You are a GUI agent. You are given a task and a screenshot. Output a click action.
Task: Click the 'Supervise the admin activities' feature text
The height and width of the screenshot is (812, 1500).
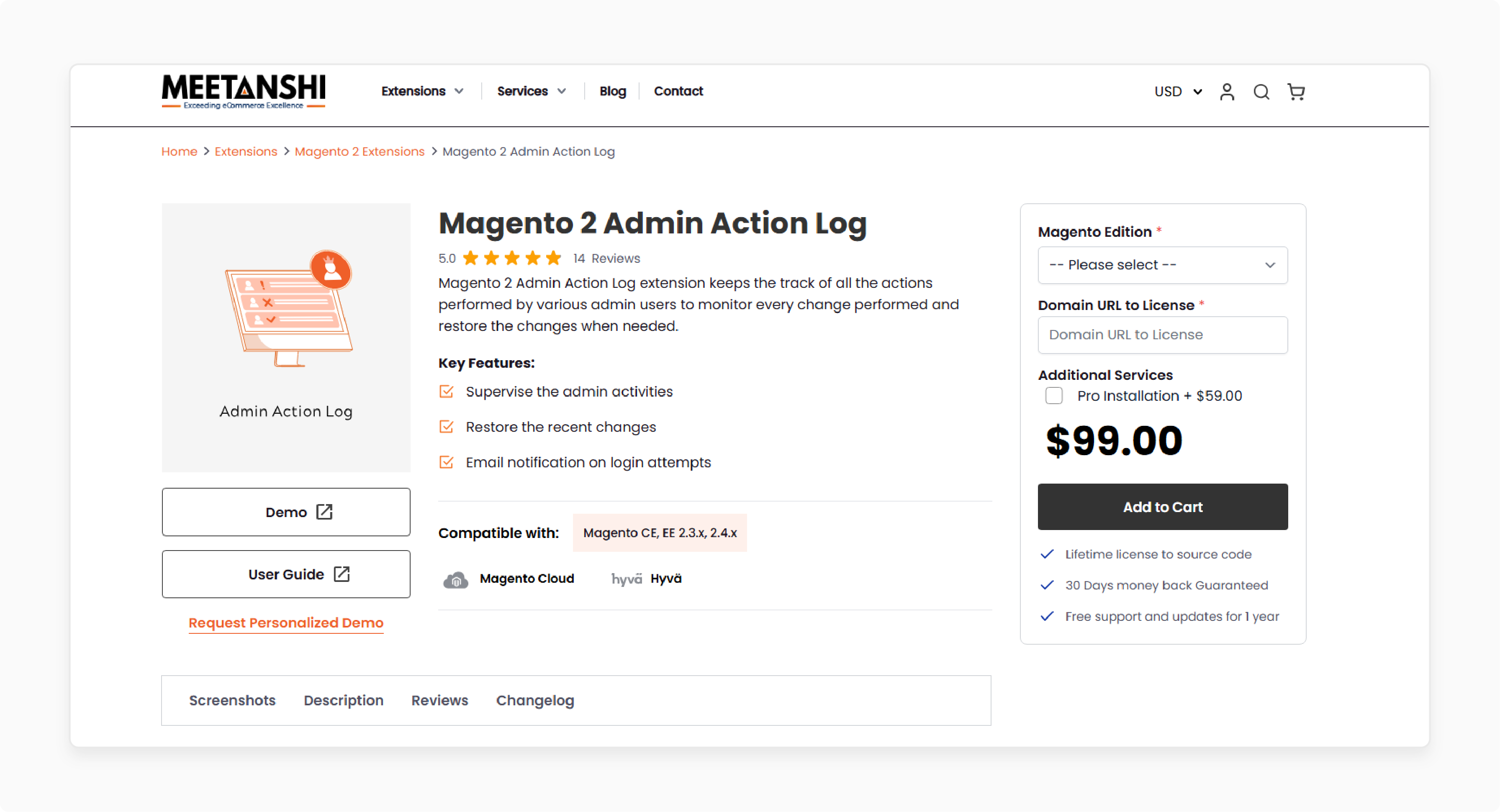click(x=569, y=392)
